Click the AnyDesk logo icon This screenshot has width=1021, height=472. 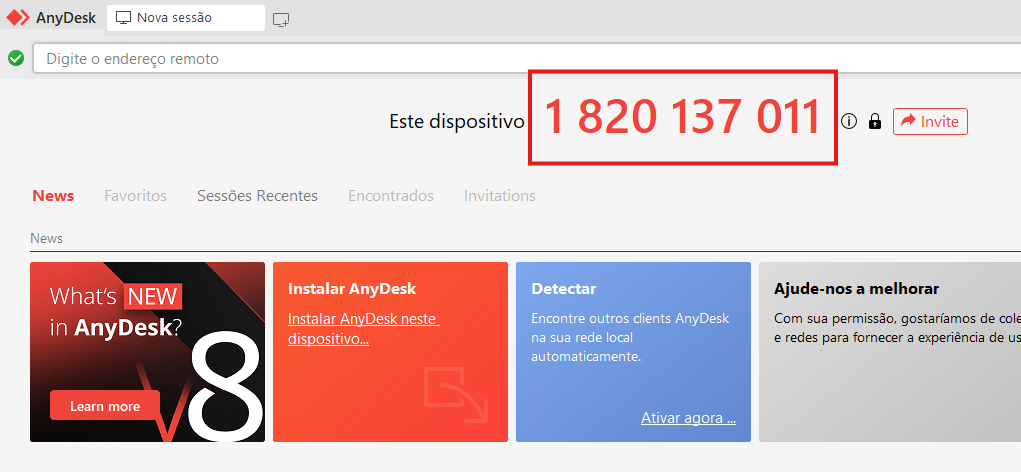(18, 18)
